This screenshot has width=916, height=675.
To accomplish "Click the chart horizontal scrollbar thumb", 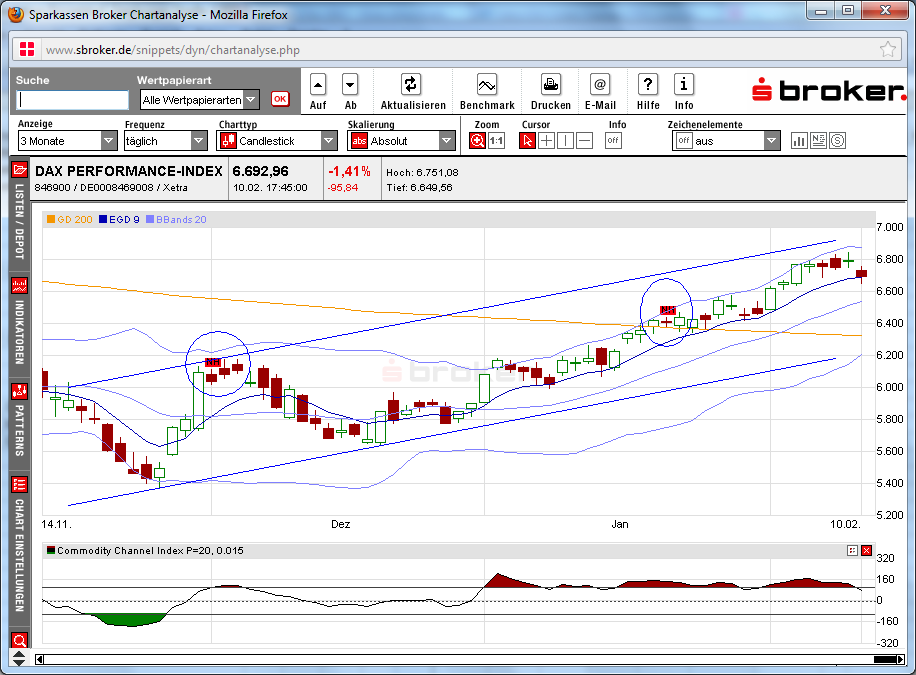I will click(886, 659).
